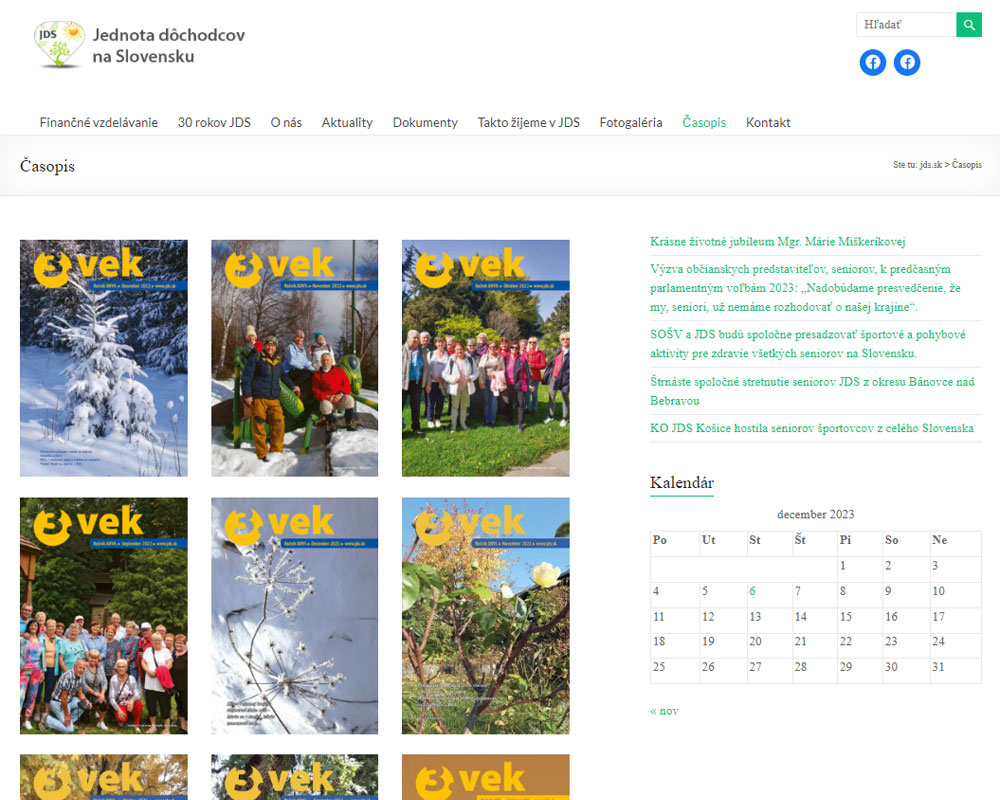Open the Krásne životné jubileum article link

(764, 241)
